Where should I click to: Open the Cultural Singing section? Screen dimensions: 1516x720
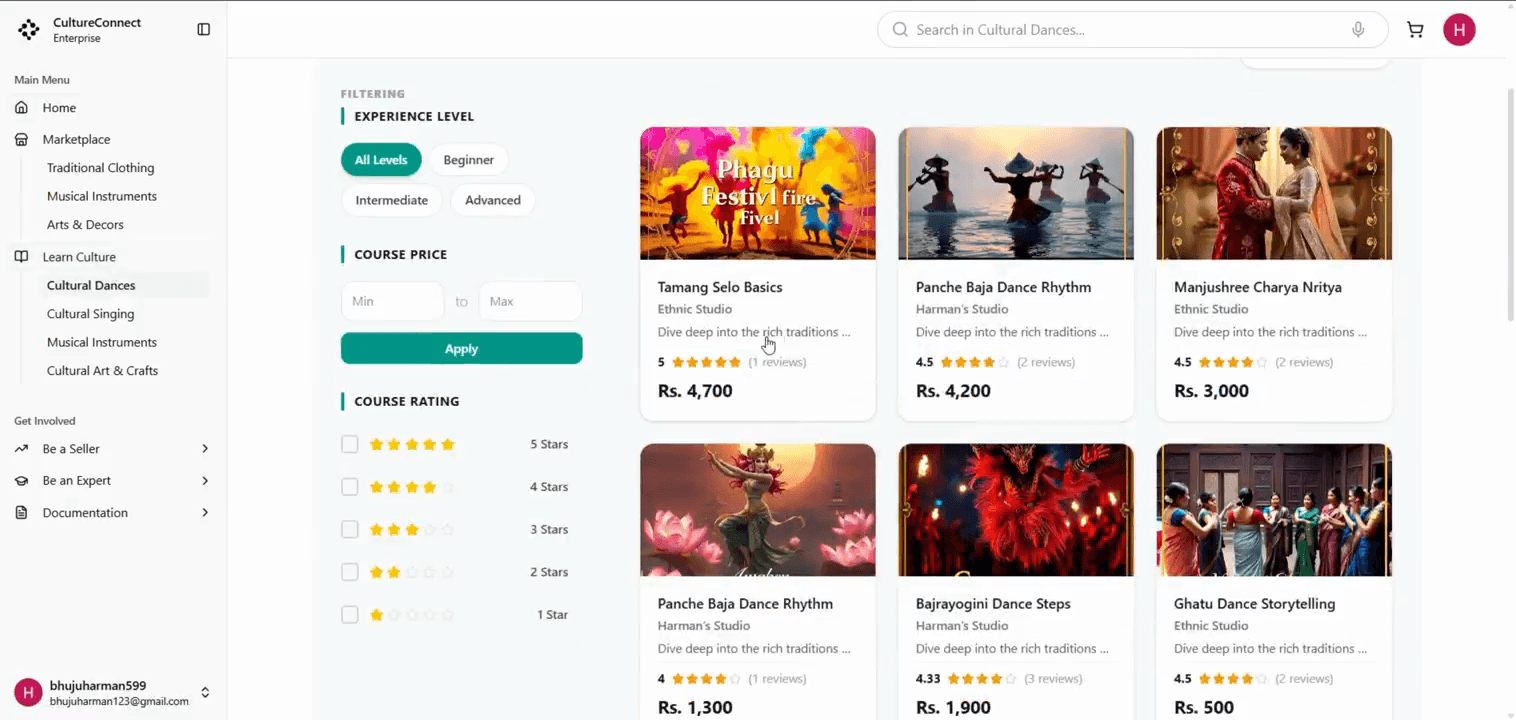(90, 314)
